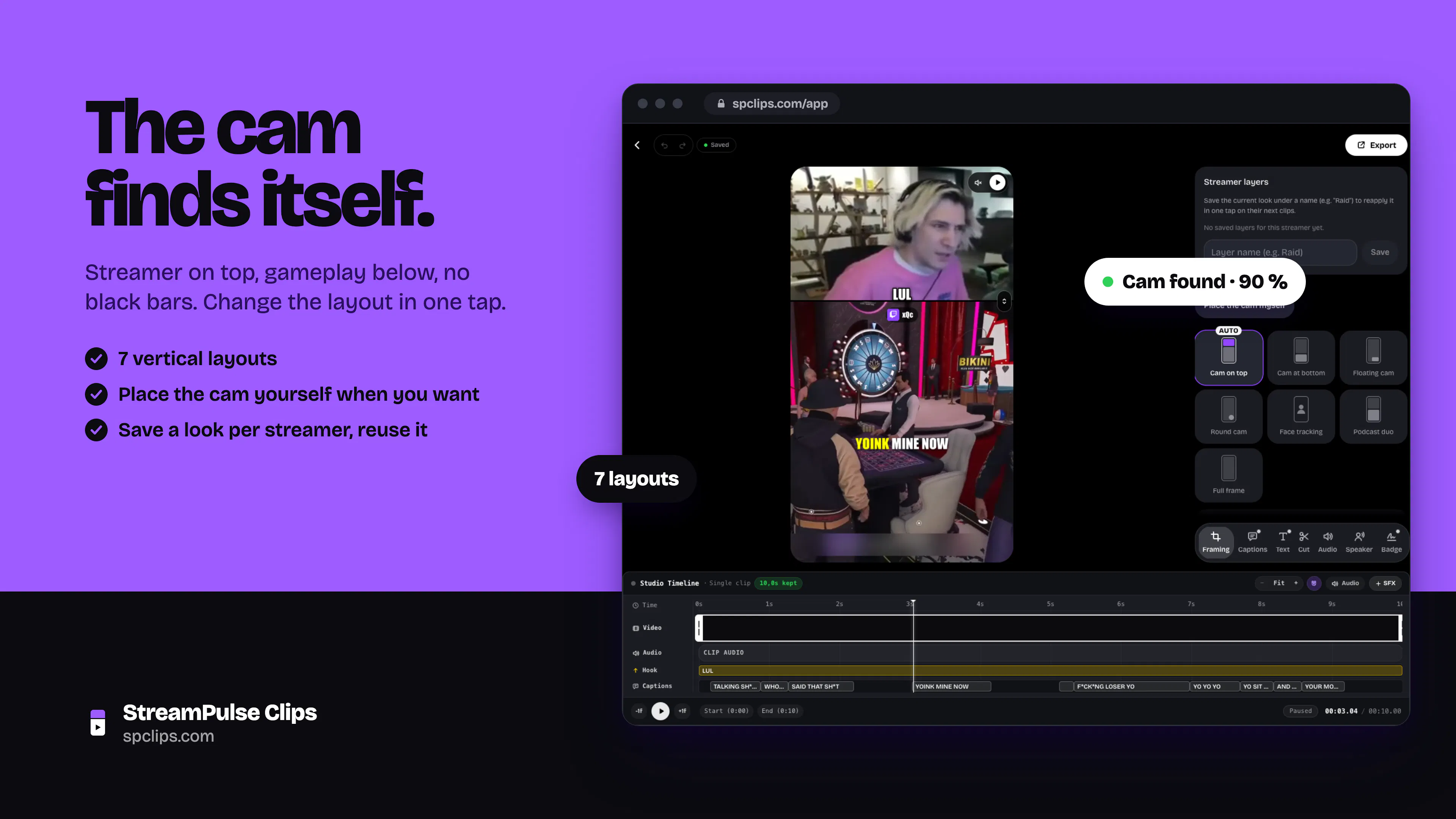This screenshot has height=819, width=1456.
Task: Add a sound effect with + SFX
Action: point(1385,583)
